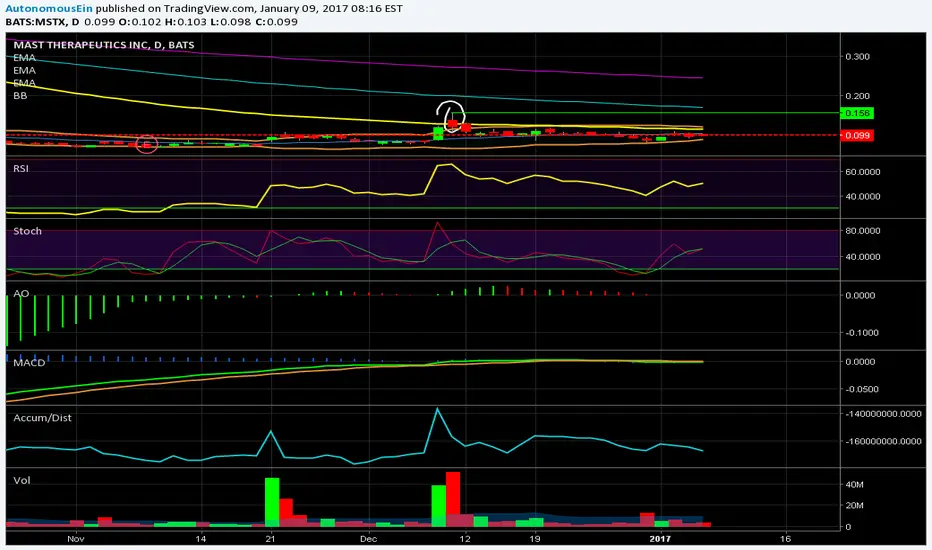The image size is (932, 550).
Task: Click the tallest red volume bar
Action: pos(453,499)
